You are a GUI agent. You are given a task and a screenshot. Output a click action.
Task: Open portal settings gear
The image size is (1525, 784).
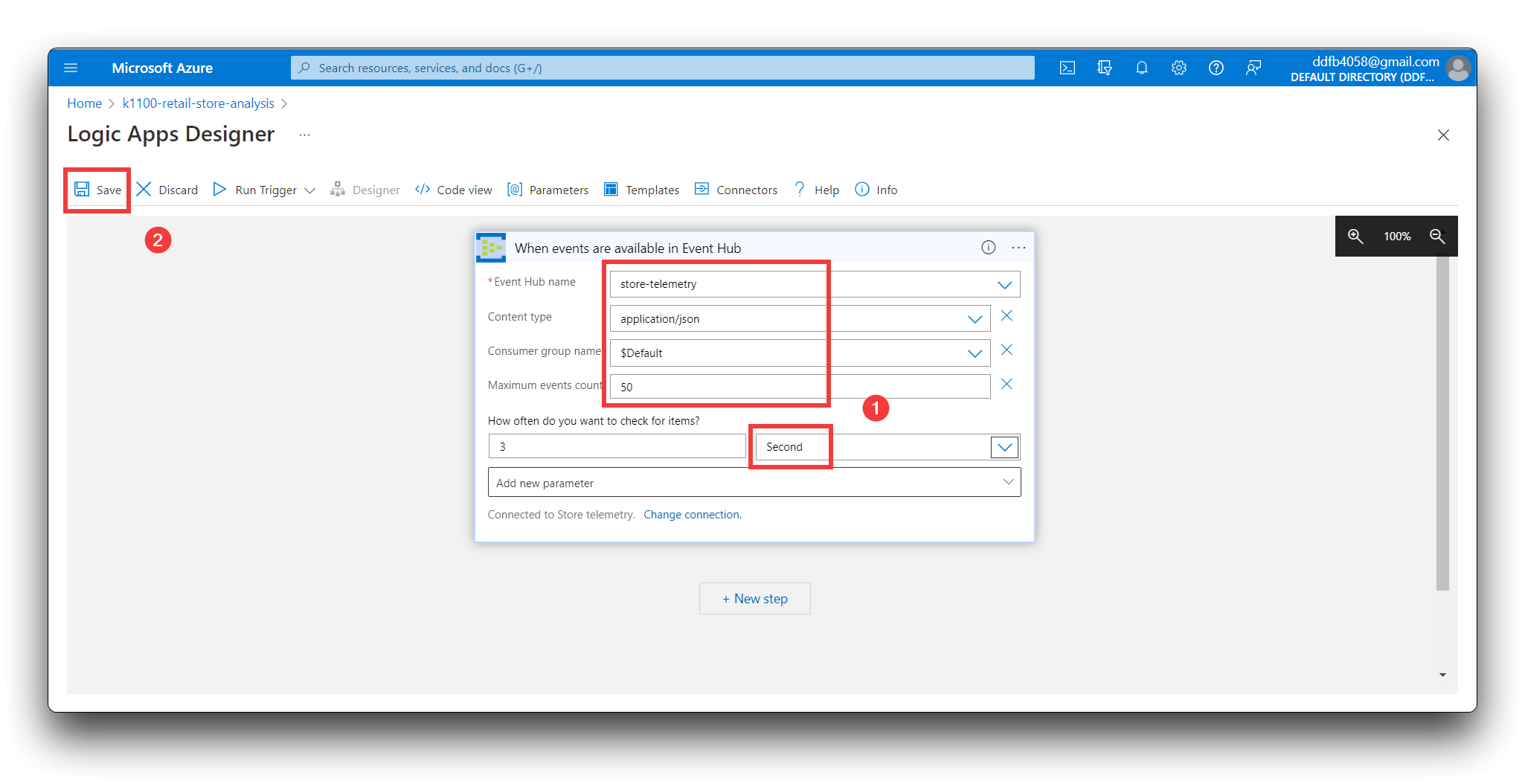click(x=1179, y=68)
